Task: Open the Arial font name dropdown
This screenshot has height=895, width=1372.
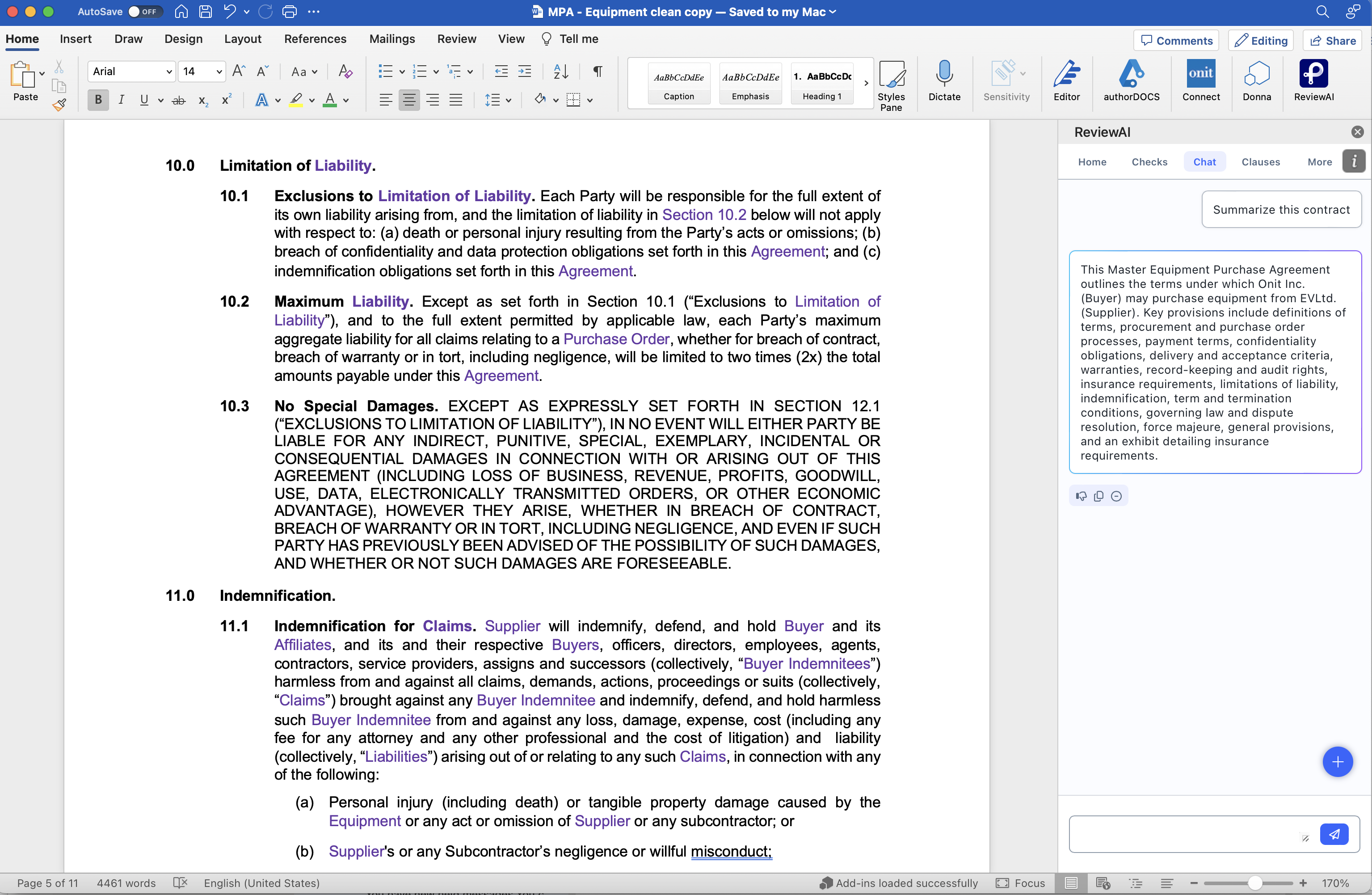Action: tap(168, 72)
